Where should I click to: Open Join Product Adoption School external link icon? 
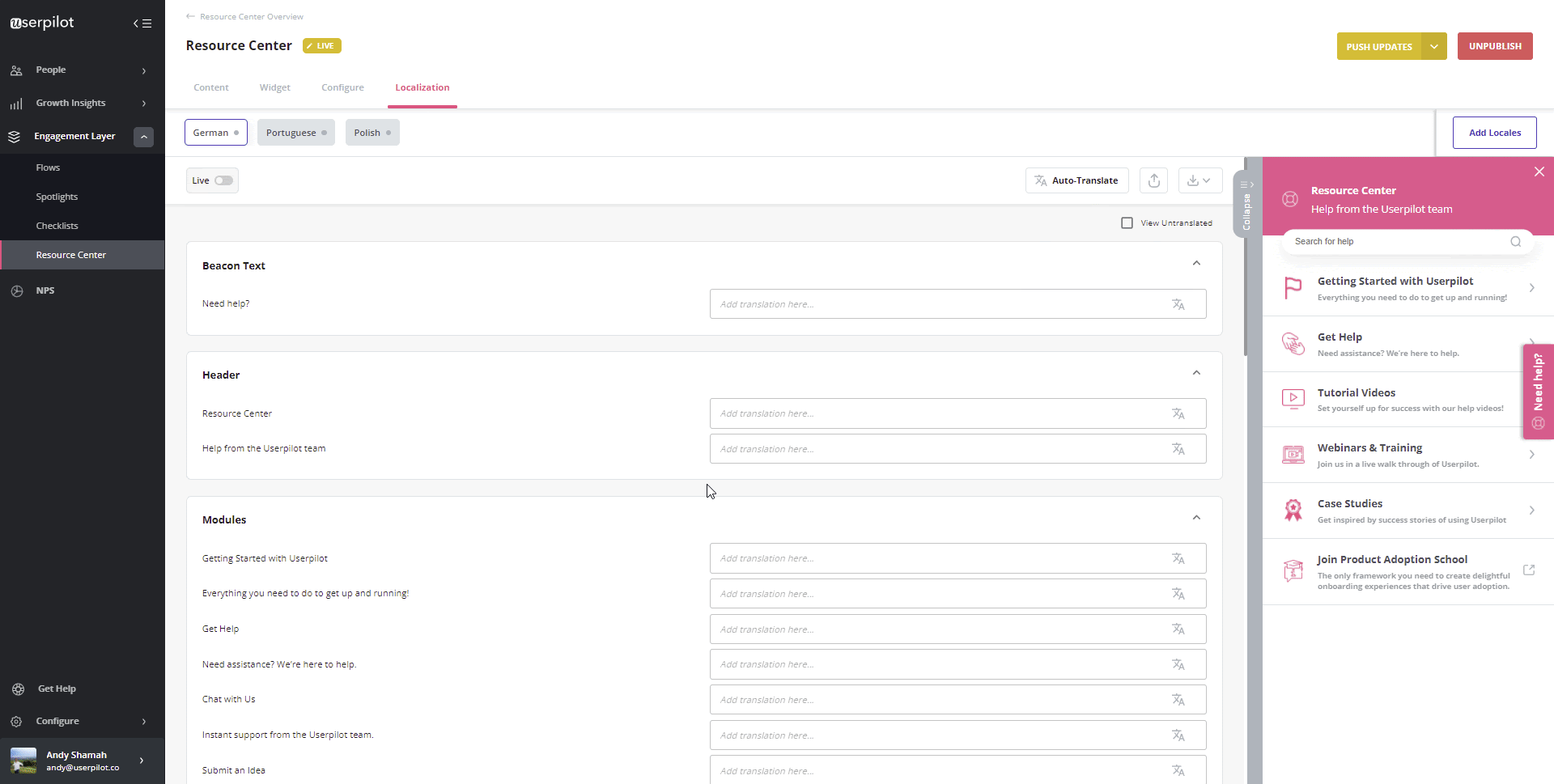point(1529,570)
